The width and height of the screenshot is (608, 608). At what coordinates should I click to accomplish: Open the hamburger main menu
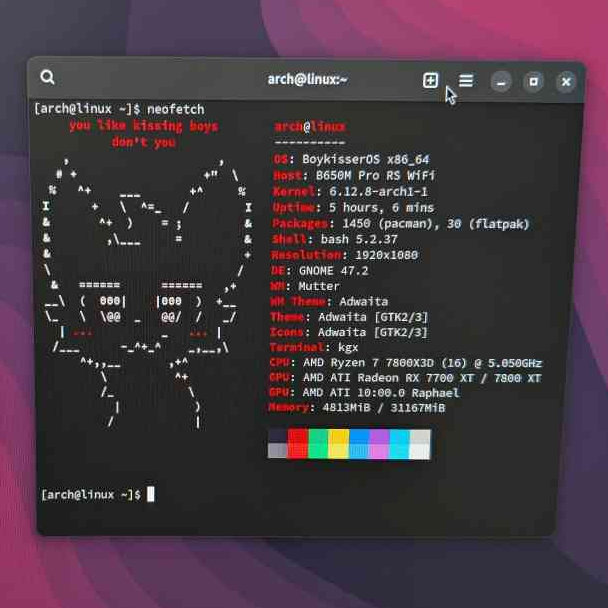click(x=466, y=81)
